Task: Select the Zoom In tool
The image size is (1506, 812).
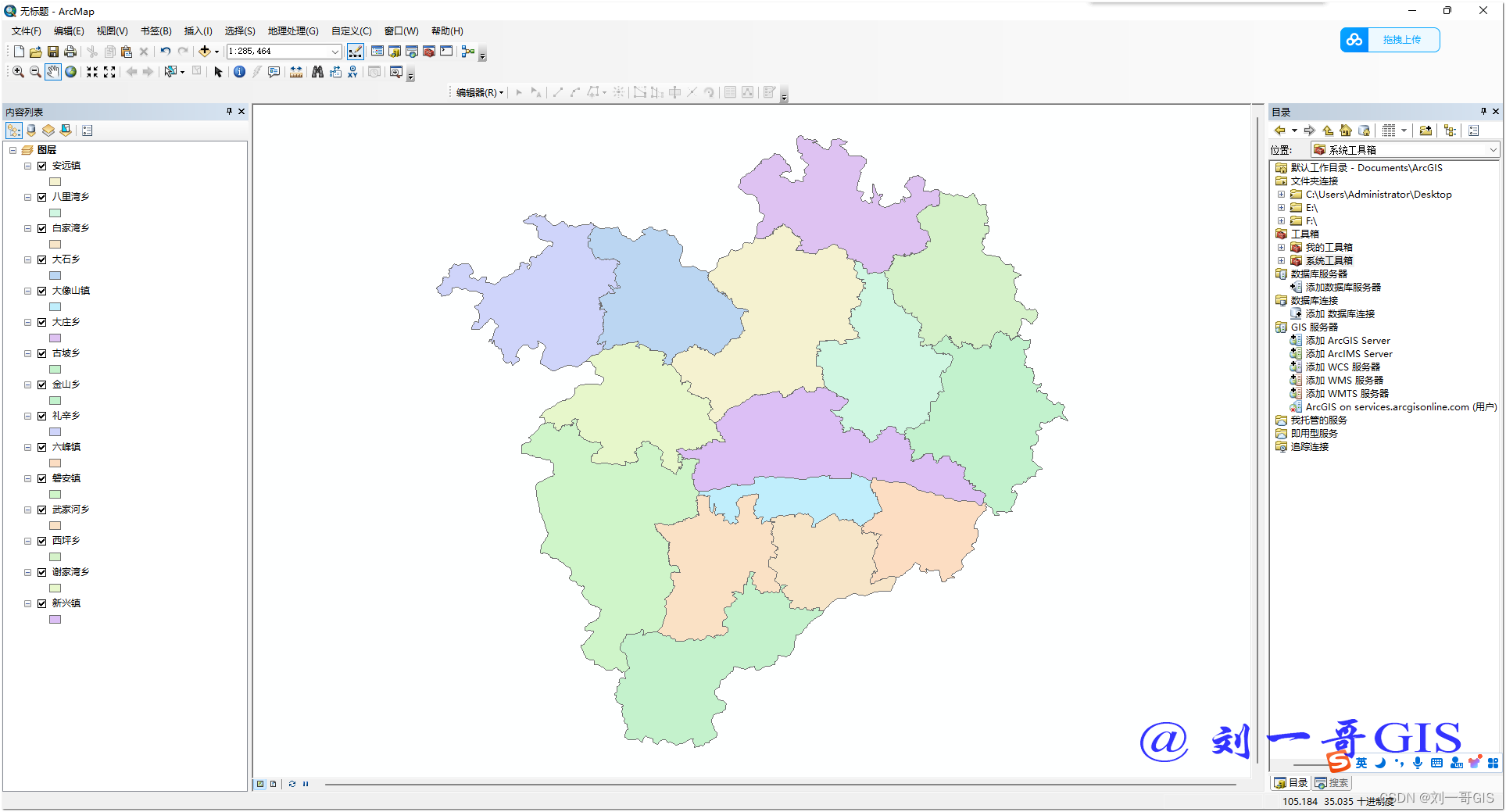Action: pos(18,72)
